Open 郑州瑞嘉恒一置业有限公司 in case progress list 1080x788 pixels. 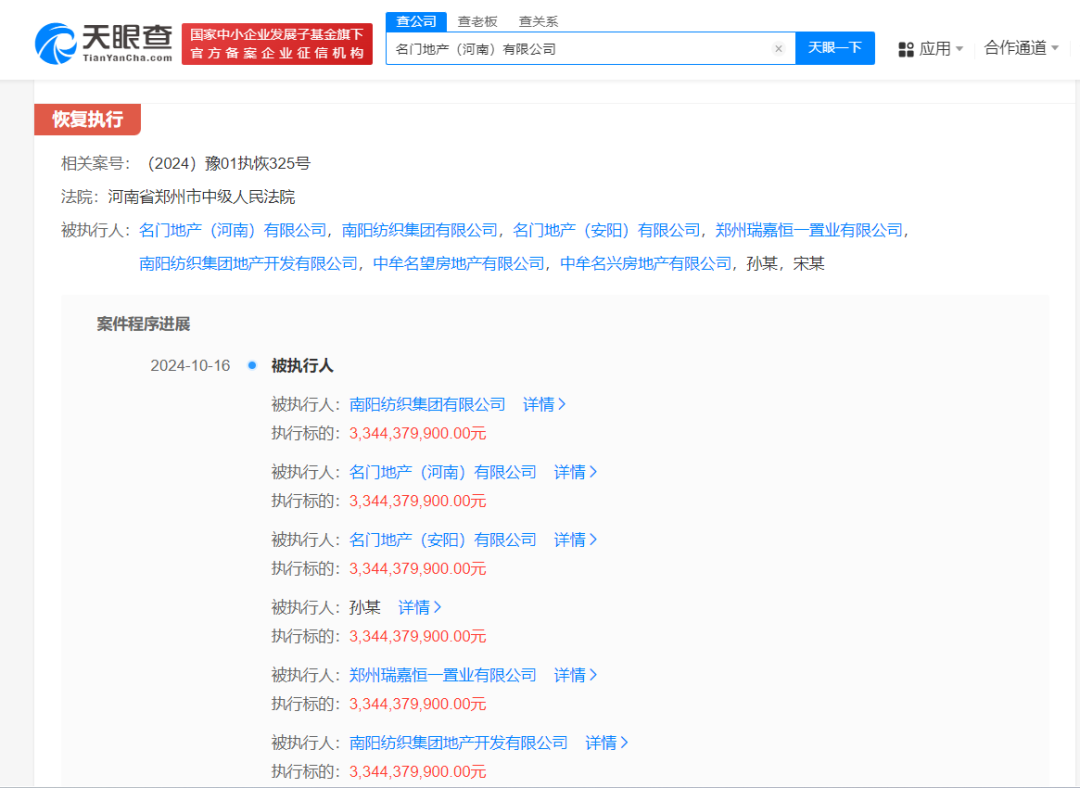tap(443, 675)
